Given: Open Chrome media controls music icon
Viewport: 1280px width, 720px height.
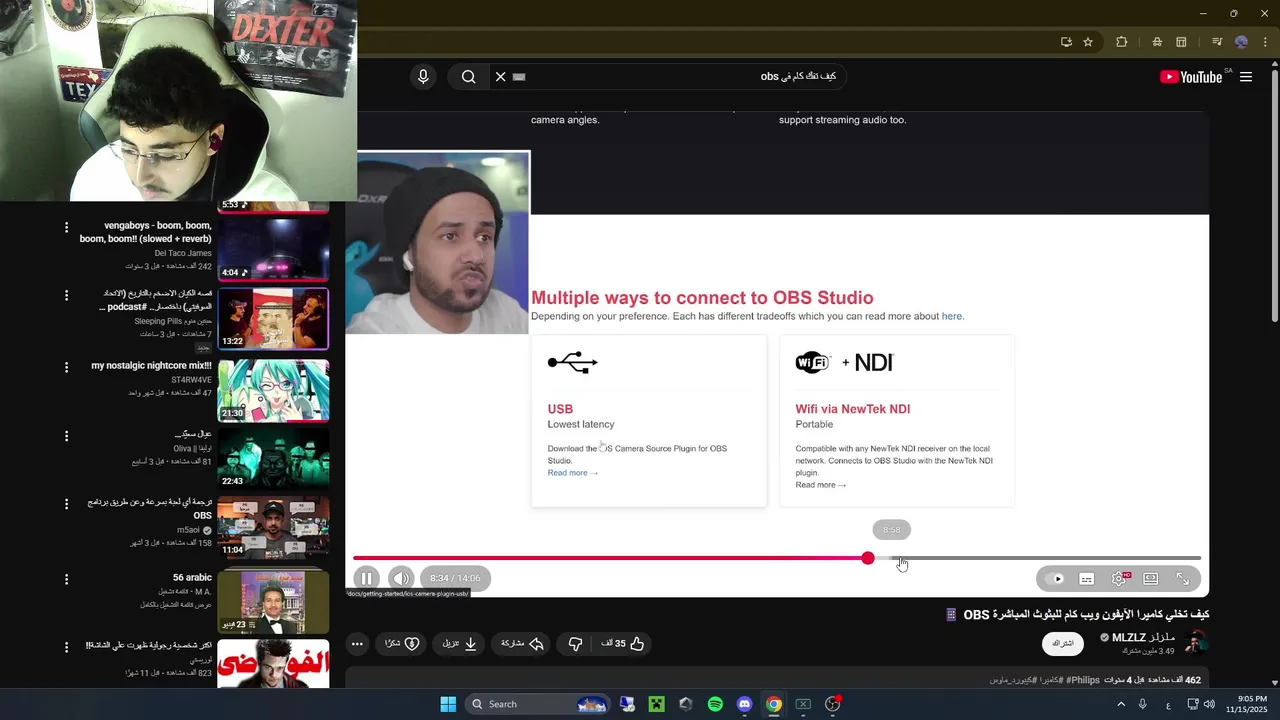Looking at the screenshot, I should pyautogui.click(x=1216, y=42).
